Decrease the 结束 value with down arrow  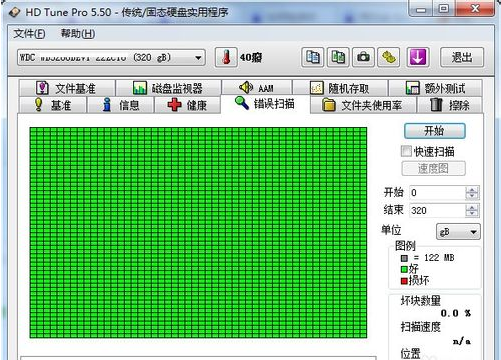(472, 214)
